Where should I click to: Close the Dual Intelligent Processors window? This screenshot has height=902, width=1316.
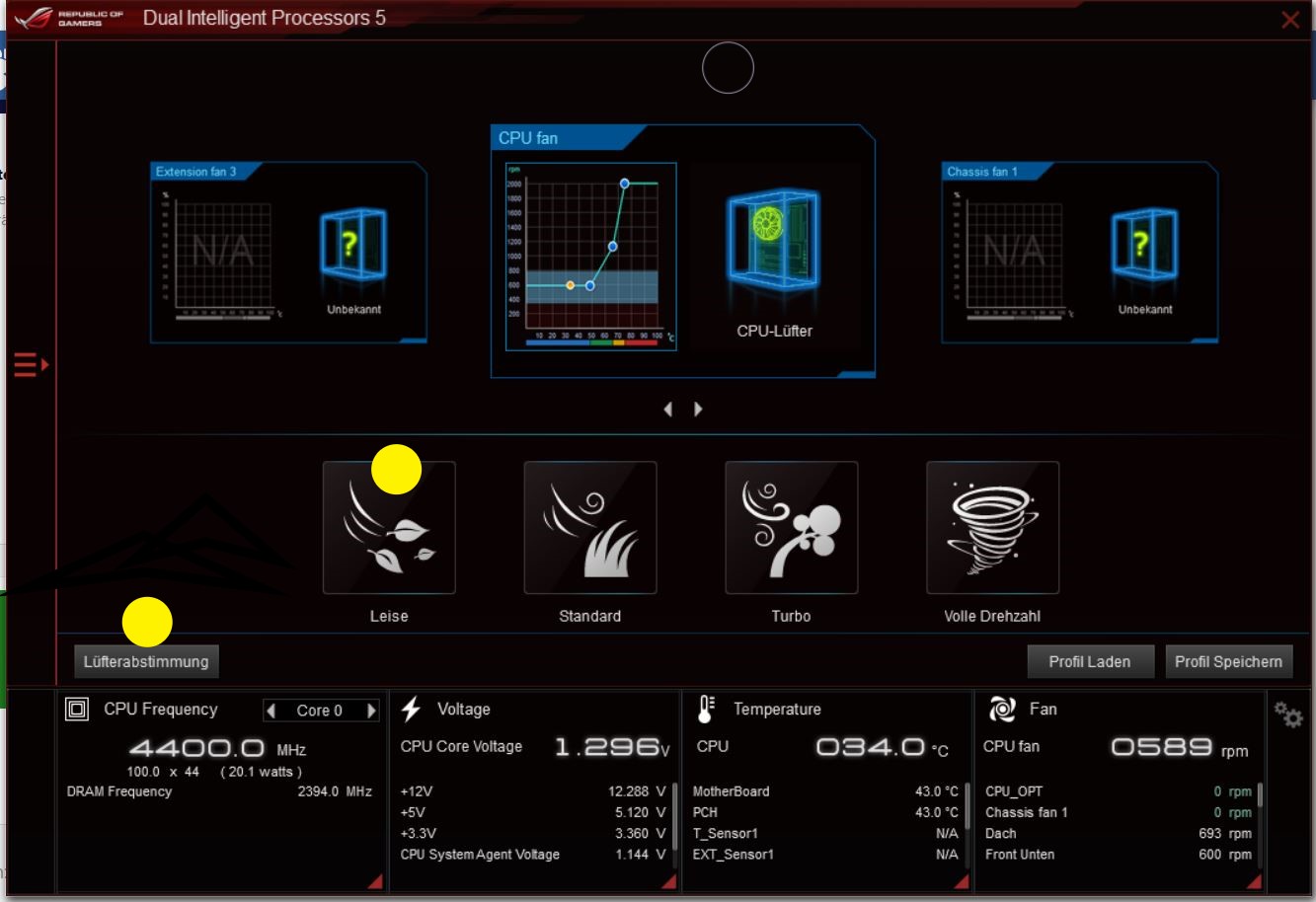coord(1290,20)
